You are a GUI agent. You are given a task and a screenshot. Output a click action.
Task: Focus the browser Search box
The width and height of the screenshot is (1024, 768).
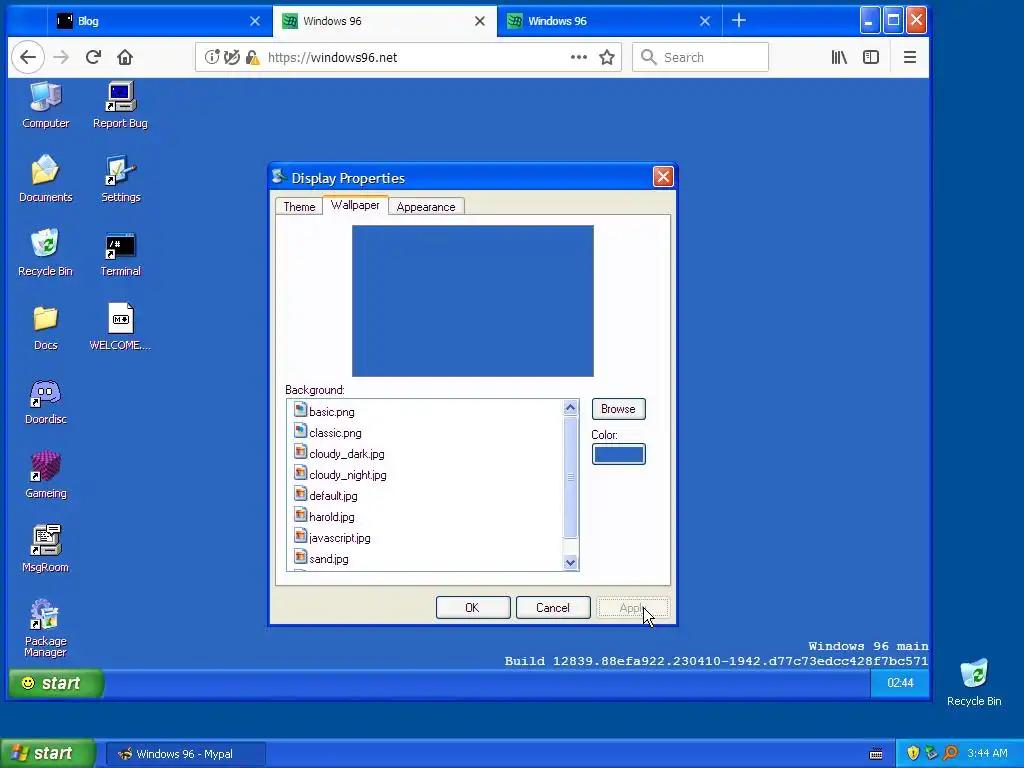pos(700,57)
